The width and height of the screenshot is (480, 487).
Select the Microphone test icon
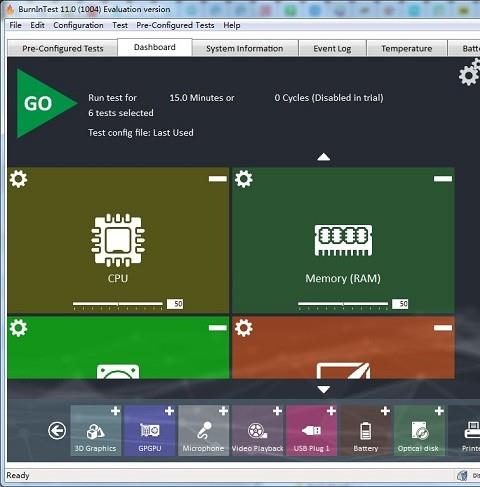click(203, 431)
